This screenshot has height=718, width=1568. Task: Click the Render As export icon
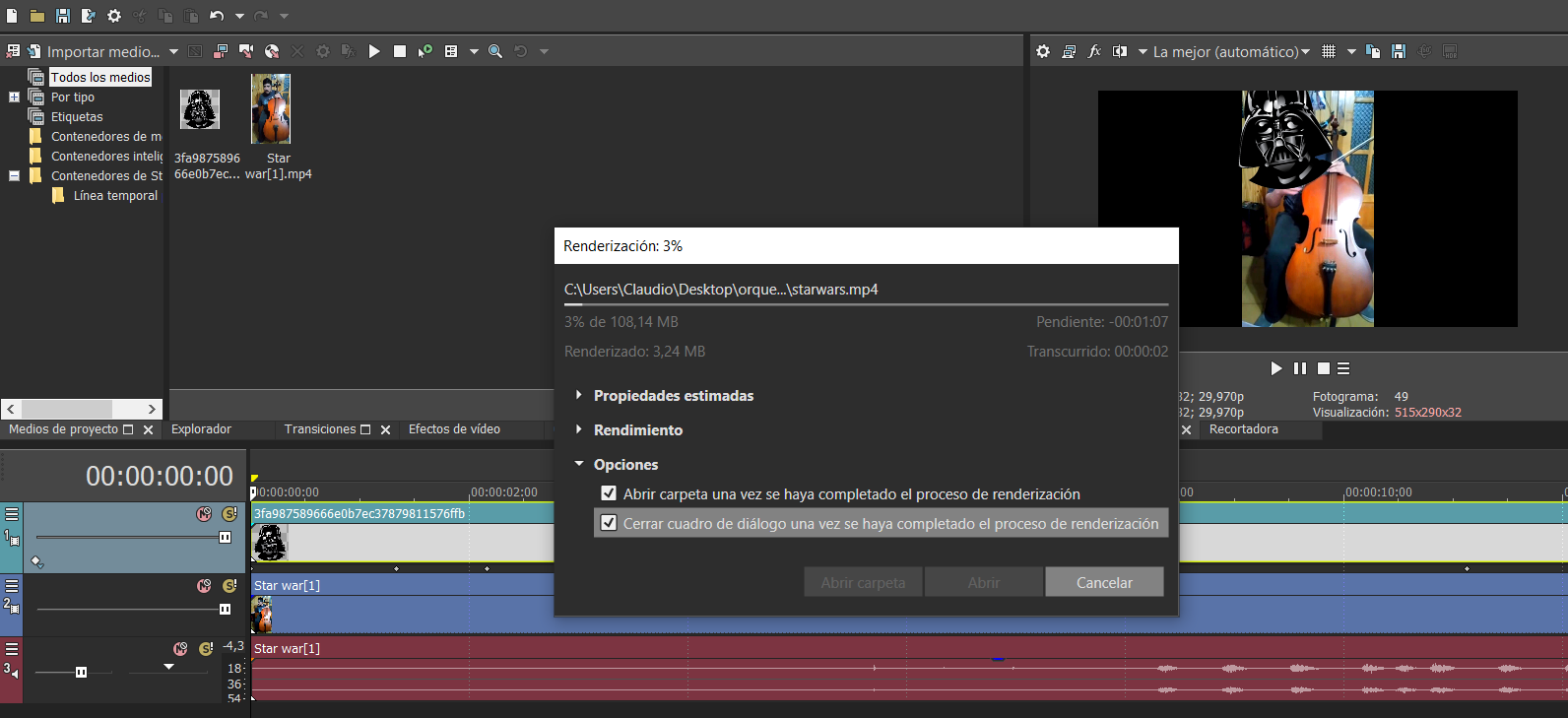coord(88,16)
